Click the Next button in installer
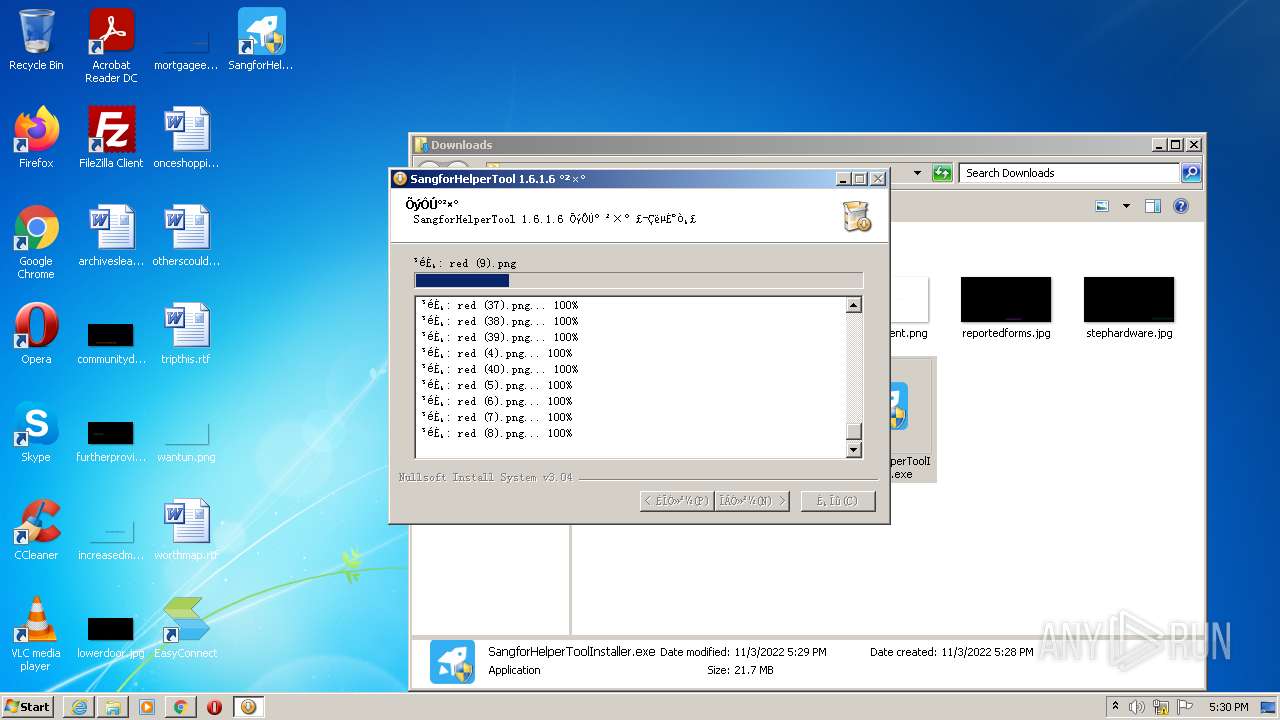Screen dimensions: 1280x720 752,500
